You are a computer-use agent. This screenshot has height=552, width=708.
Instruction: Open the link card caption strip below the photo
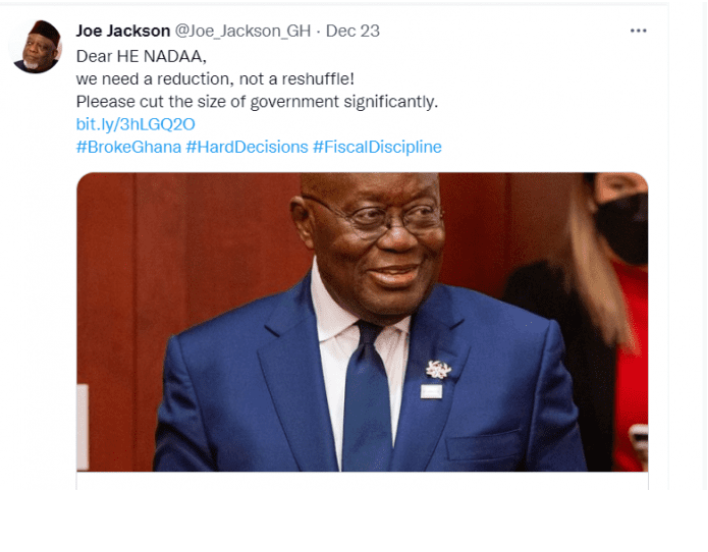362,481
